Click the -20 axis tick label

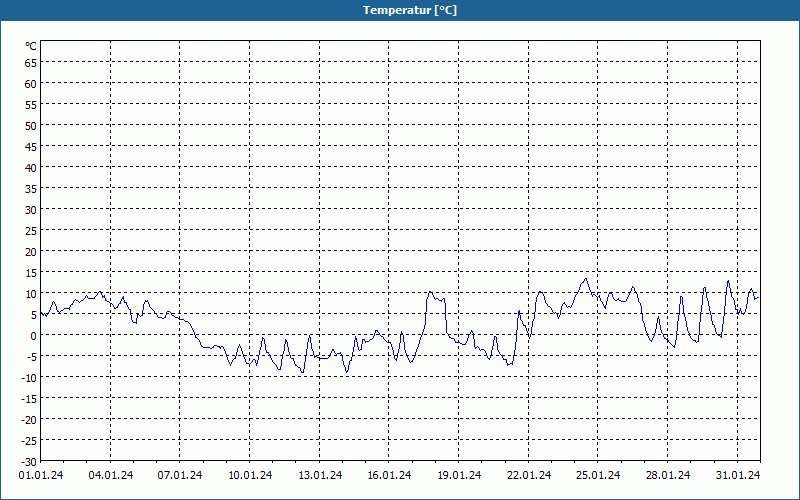(29, 419)
